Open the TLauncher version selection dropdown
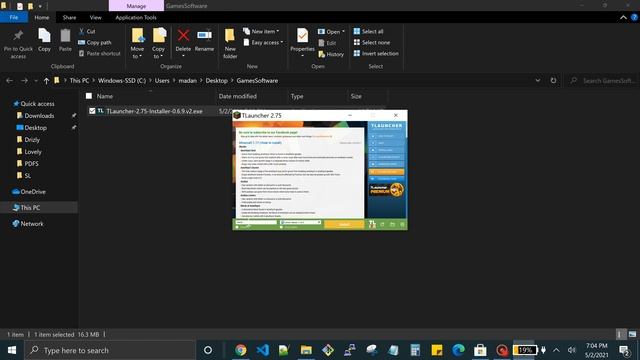Screen dimensions: 640x360 (300, 222)
